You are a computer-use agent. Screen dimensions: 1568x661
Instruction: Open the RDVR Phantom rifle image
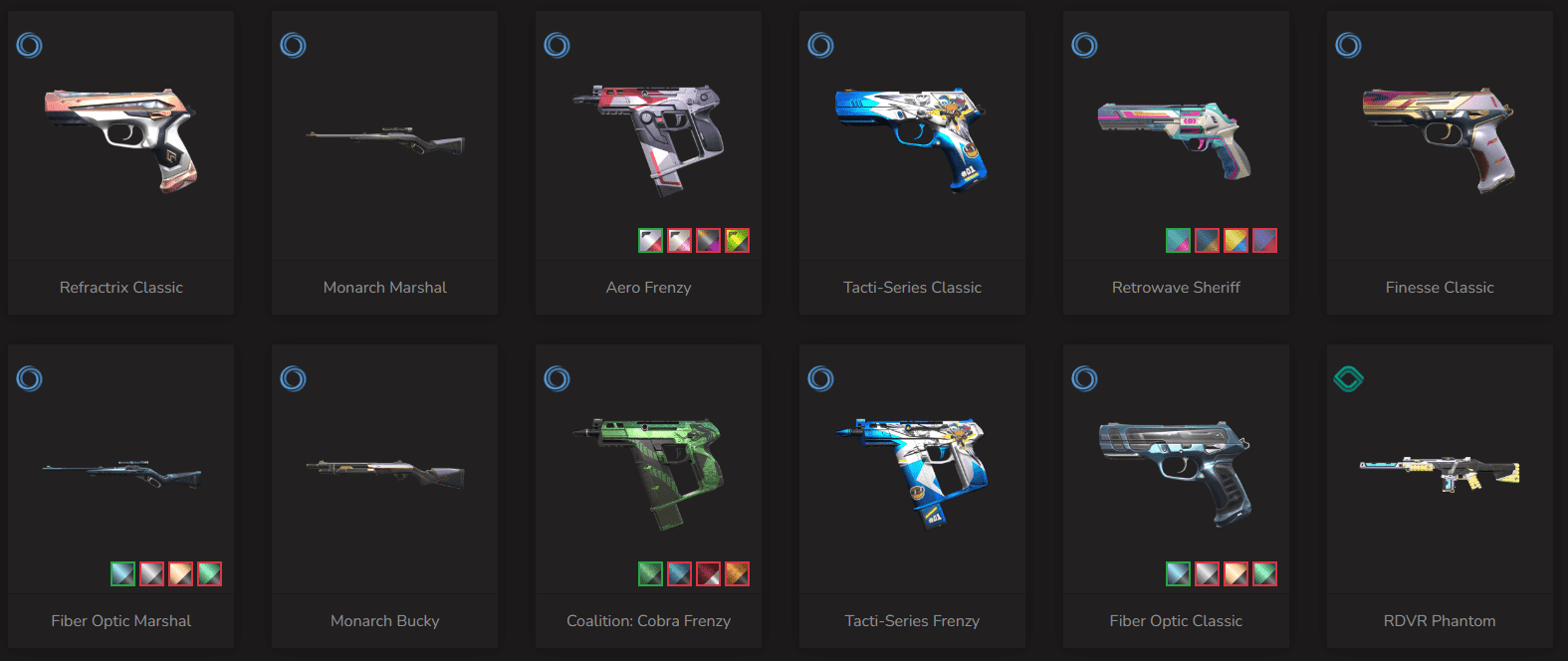point(1440,474)
